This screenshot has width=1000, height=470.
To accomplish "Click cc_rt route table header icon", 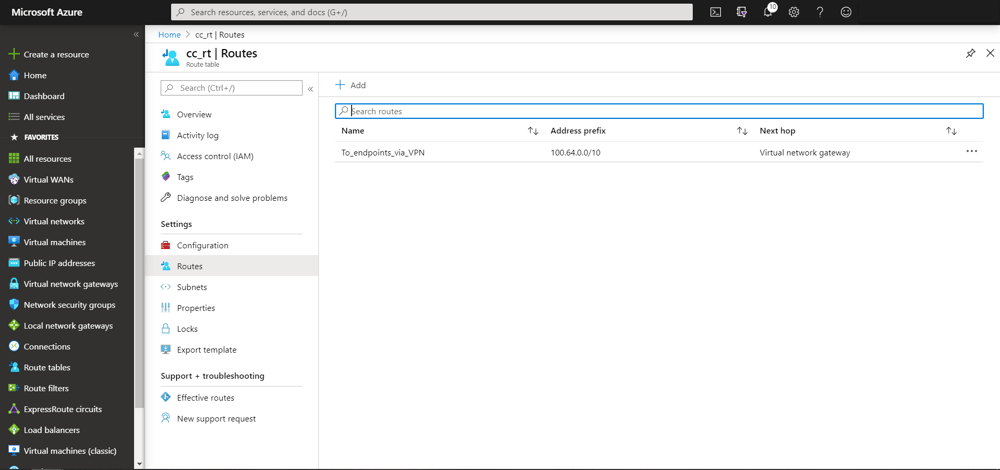I will point(172,57).
